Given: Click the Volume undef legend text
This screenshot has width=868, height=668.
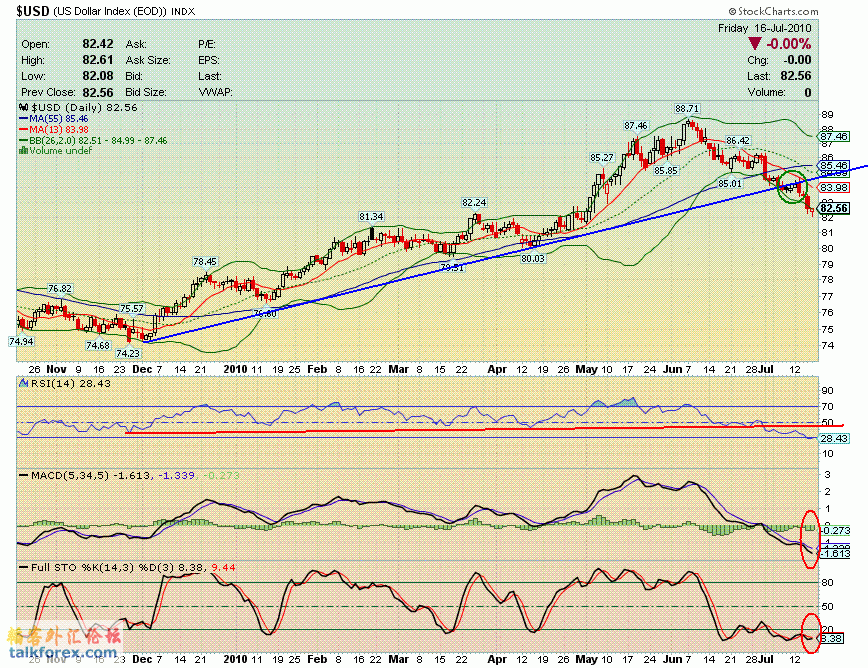Looking at the screenshot, I should pos(61,151).
